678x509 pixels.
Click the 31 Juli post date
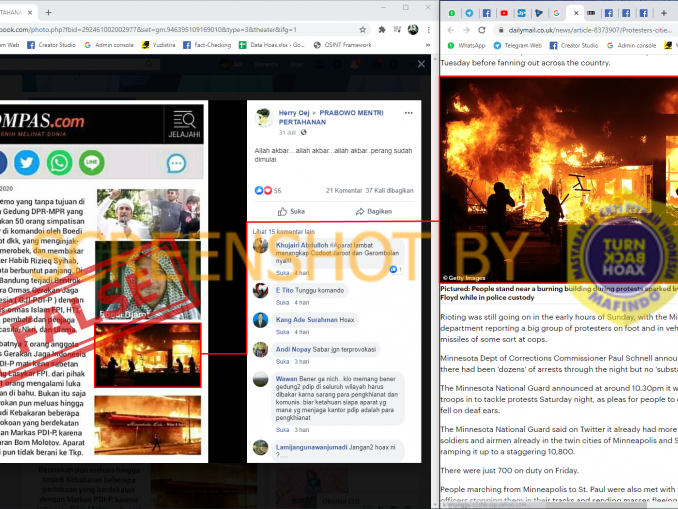click(x=287, y=132)
